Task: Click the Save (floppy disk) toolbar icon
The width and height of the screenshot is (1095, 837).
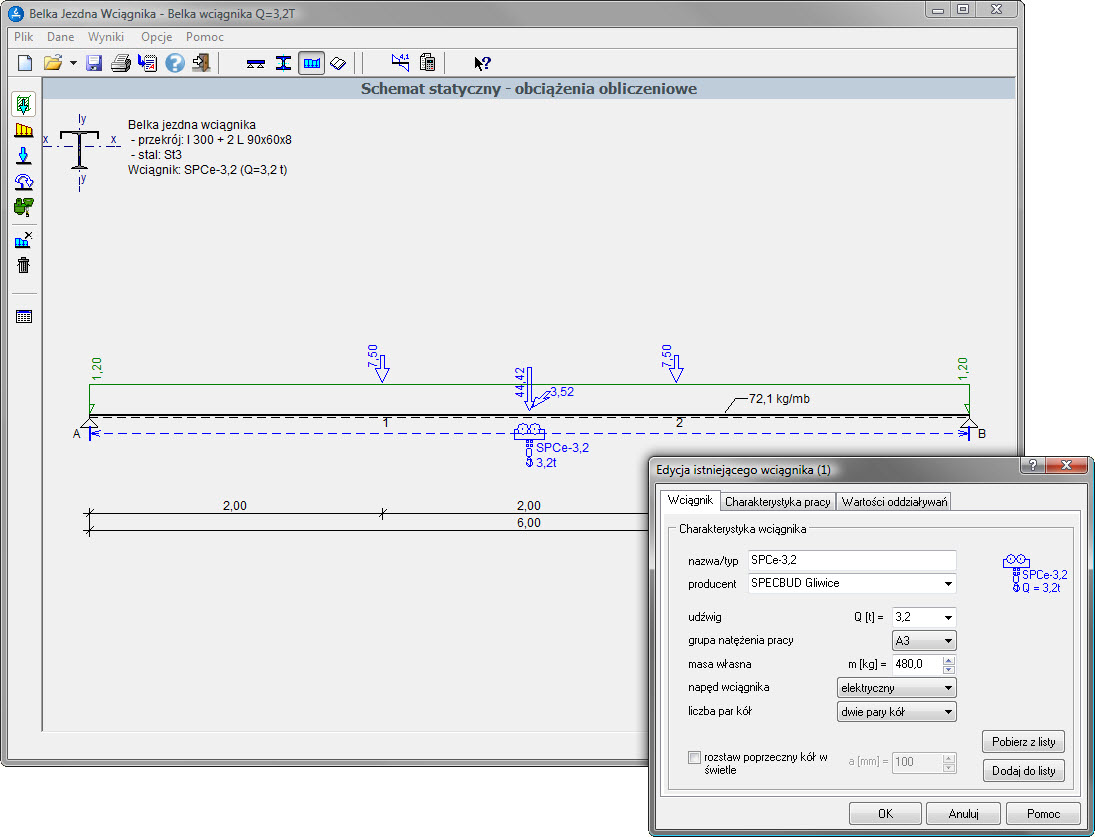Action: [x=95, y=63]
